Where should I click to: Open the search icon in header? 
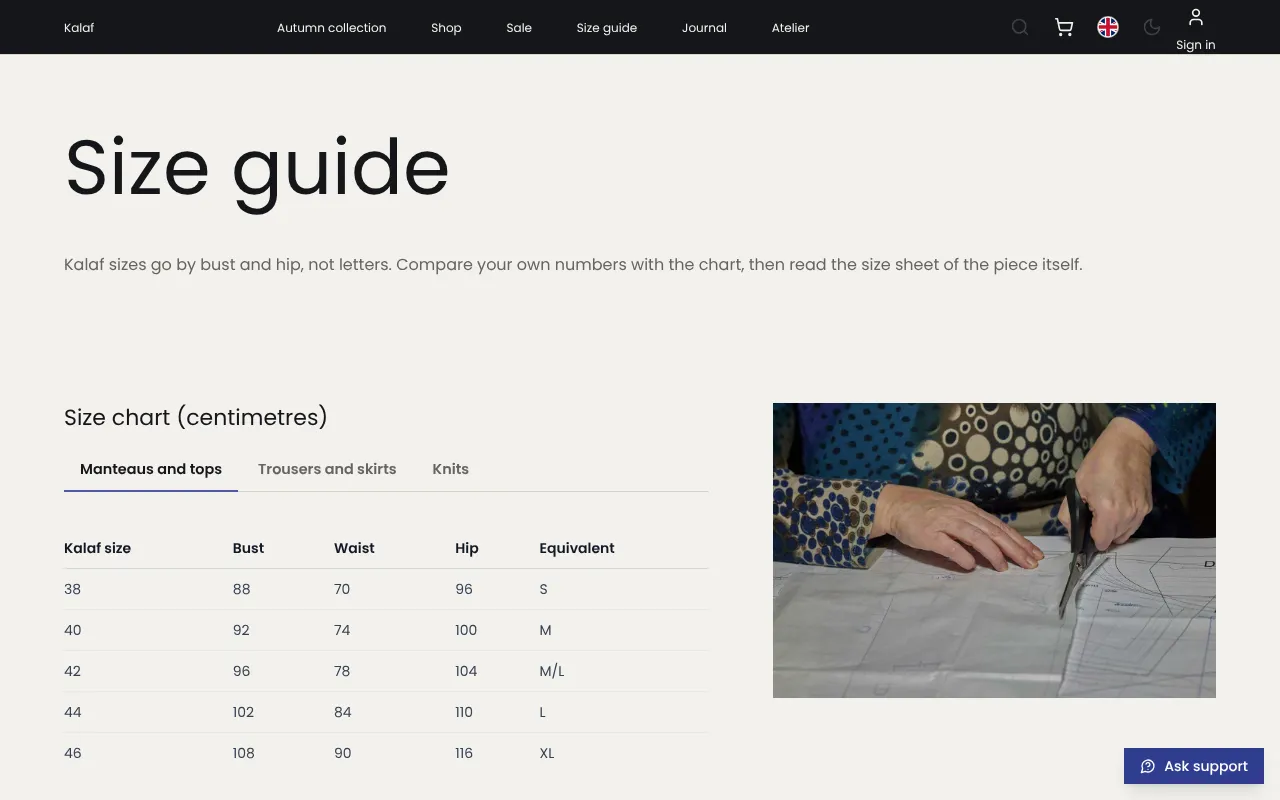pos(1020,27)
